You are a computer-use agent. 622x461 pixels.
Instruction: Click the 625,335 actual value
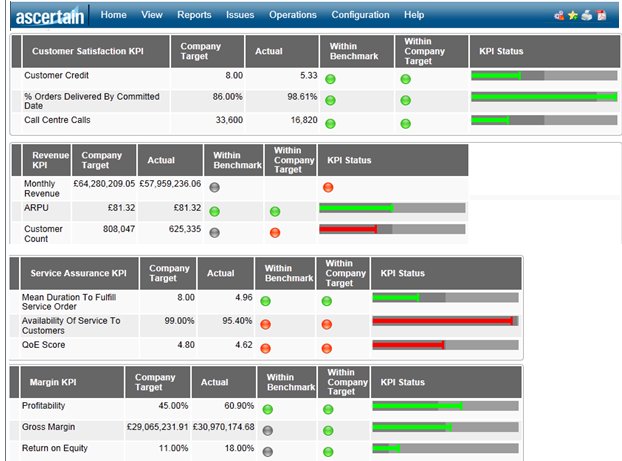[185, 229]
